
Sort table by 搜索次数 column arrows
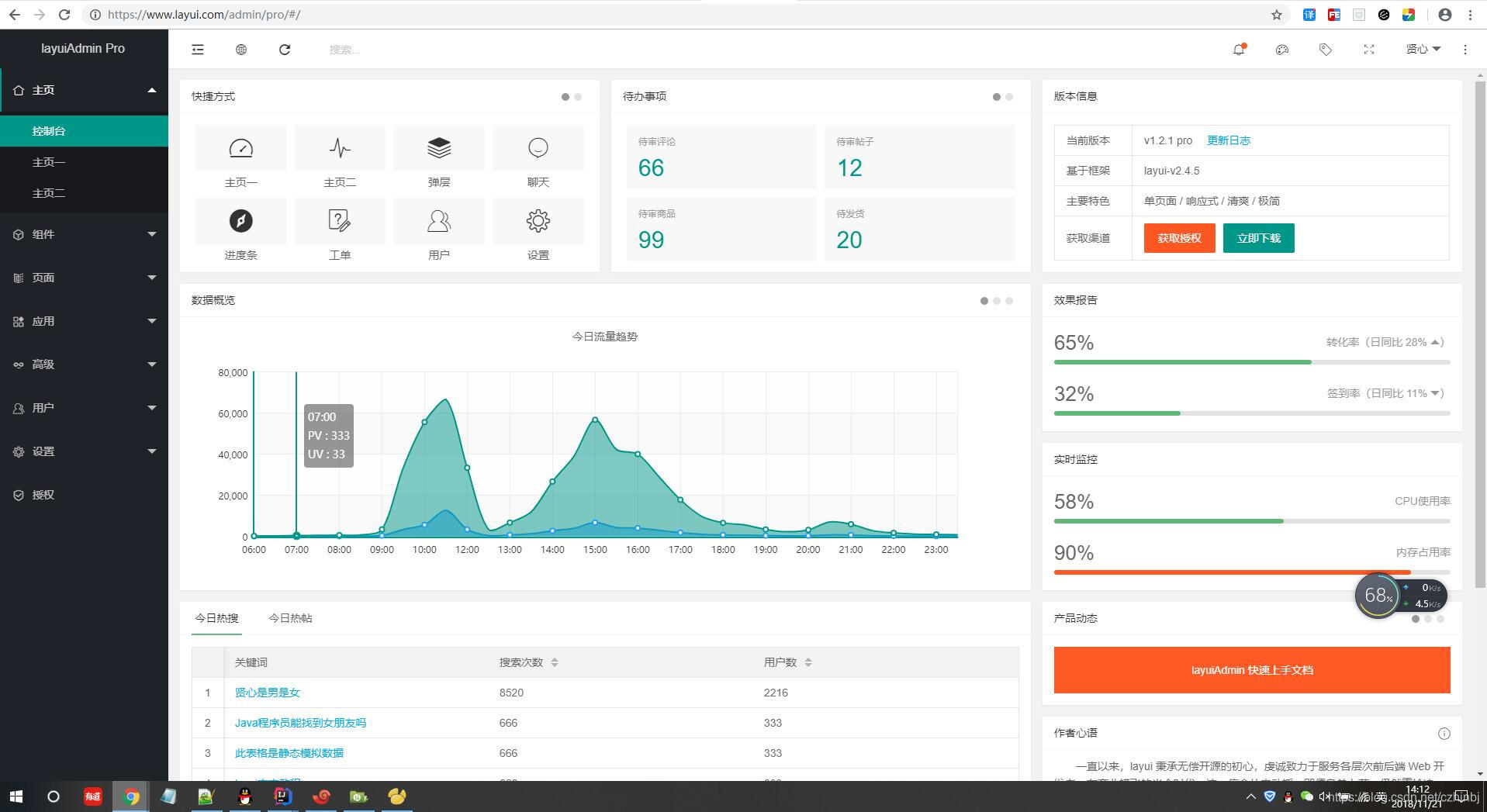point(555,662)
